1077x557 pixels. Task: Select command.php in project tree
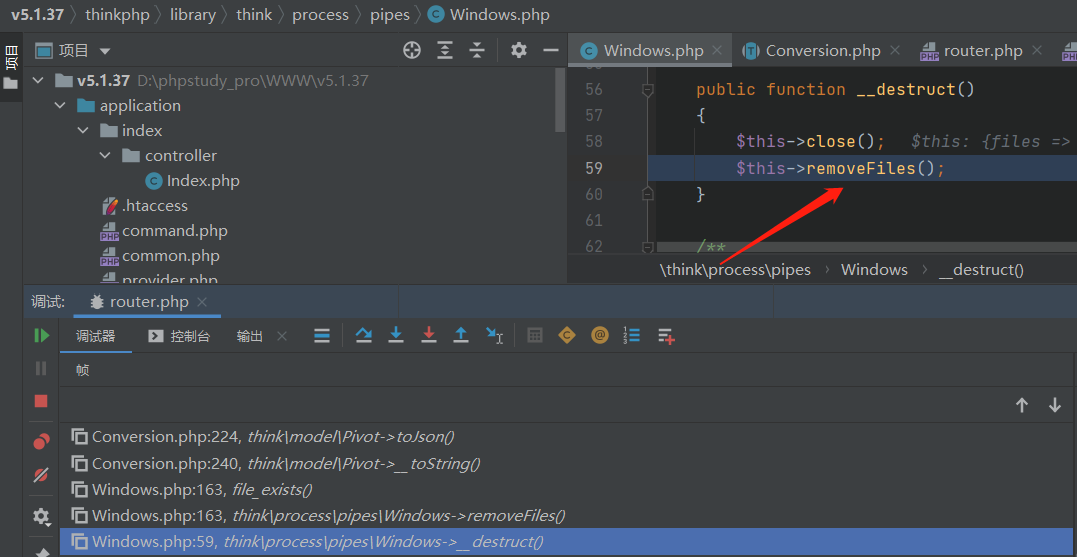pos(163,231)
